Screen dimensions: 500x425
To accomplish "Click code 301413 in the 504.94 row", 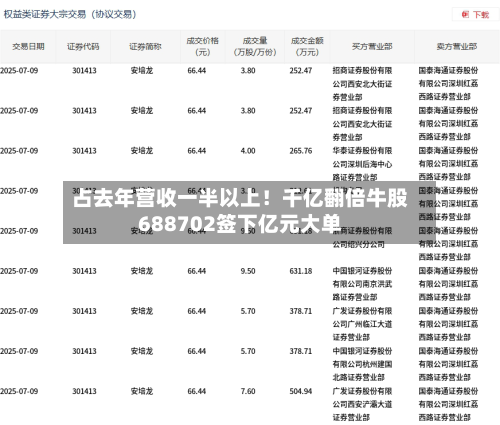I will coord(84,391).
